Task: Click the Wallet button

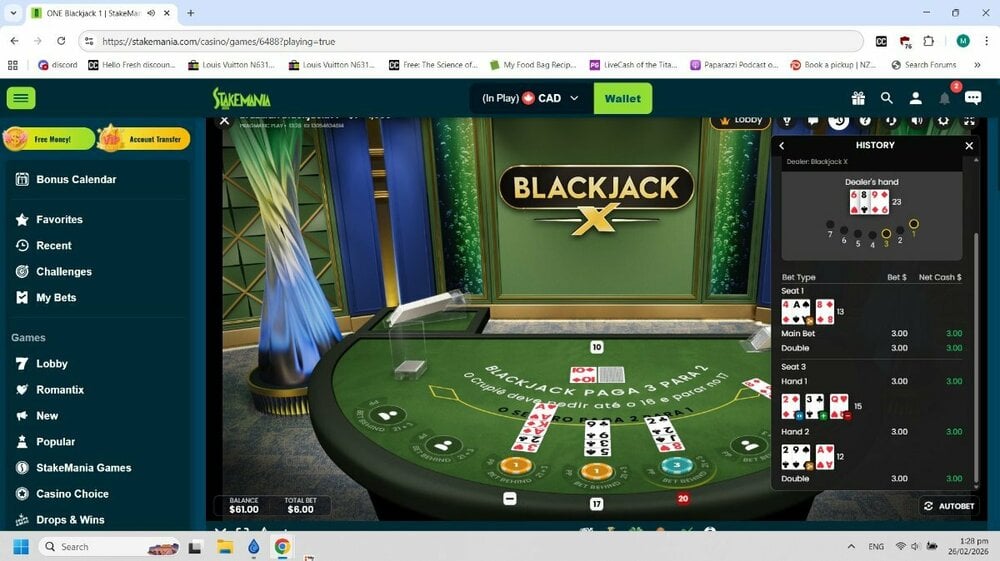Action: click(x=622, y=98)
